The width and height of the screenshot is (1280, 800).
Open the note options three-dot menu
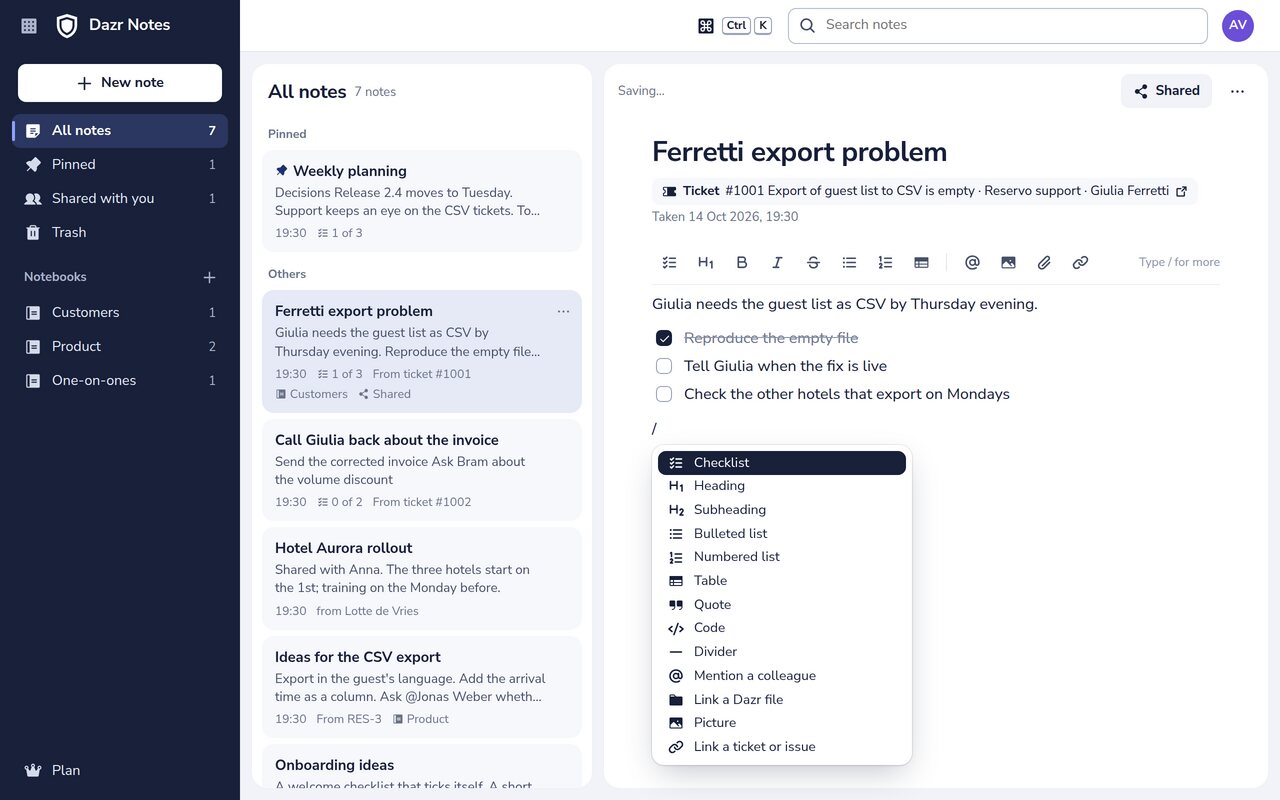point(1238,91)
